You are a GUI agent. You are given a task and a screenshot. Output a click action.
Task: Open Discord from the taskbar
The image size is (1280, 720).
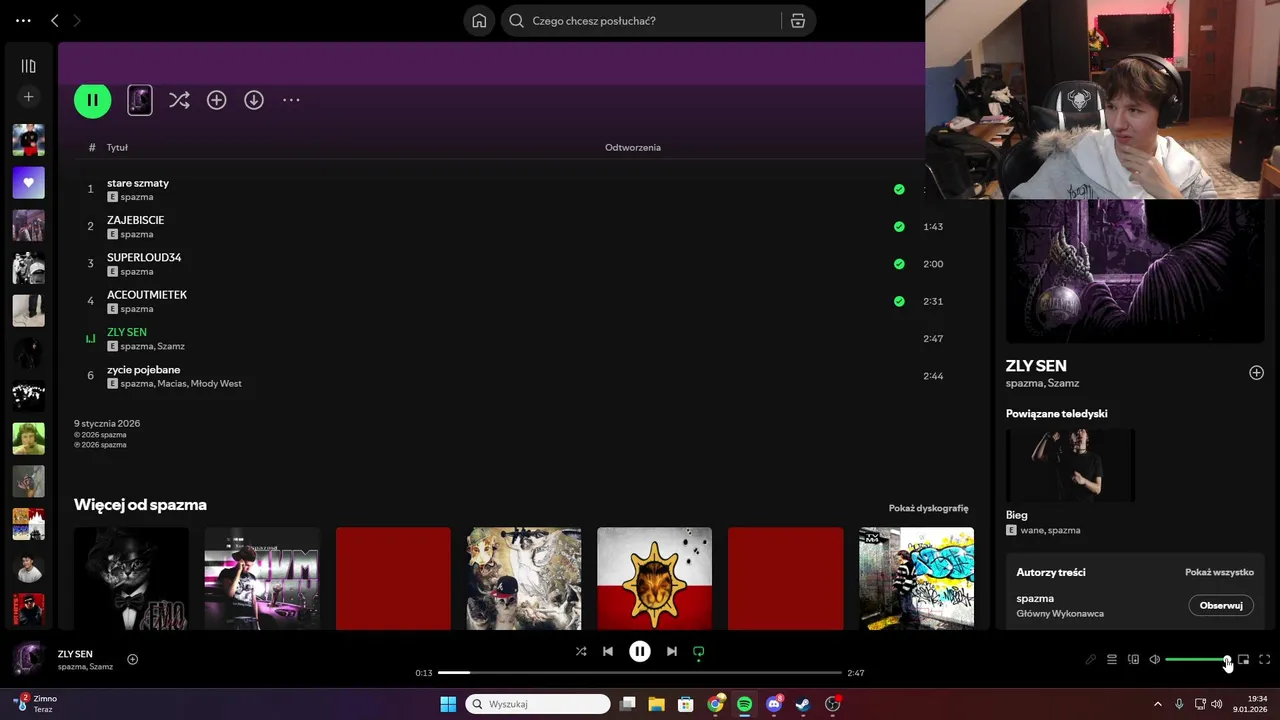click(774, 704)
